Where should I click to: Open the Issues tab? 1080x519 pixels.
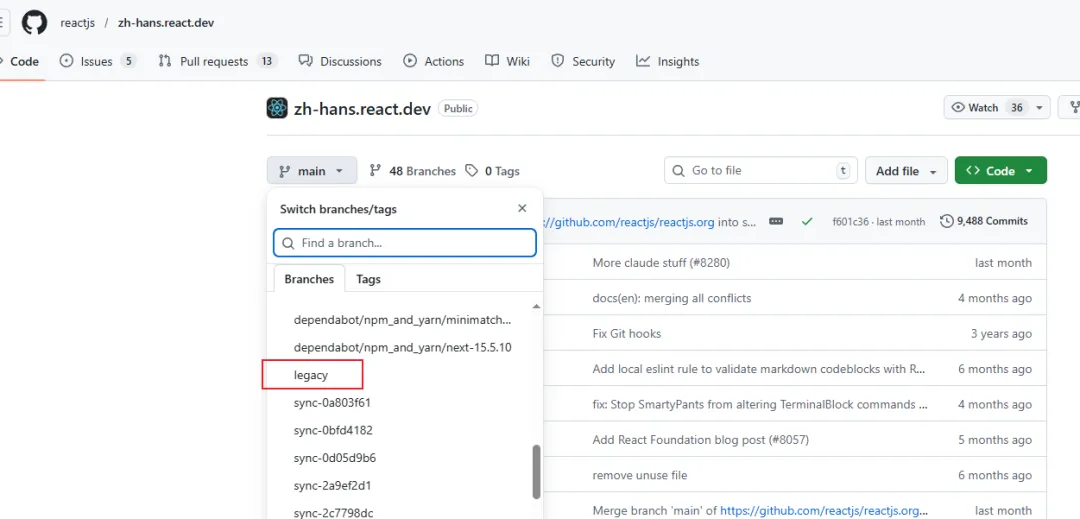coord(98,61)
